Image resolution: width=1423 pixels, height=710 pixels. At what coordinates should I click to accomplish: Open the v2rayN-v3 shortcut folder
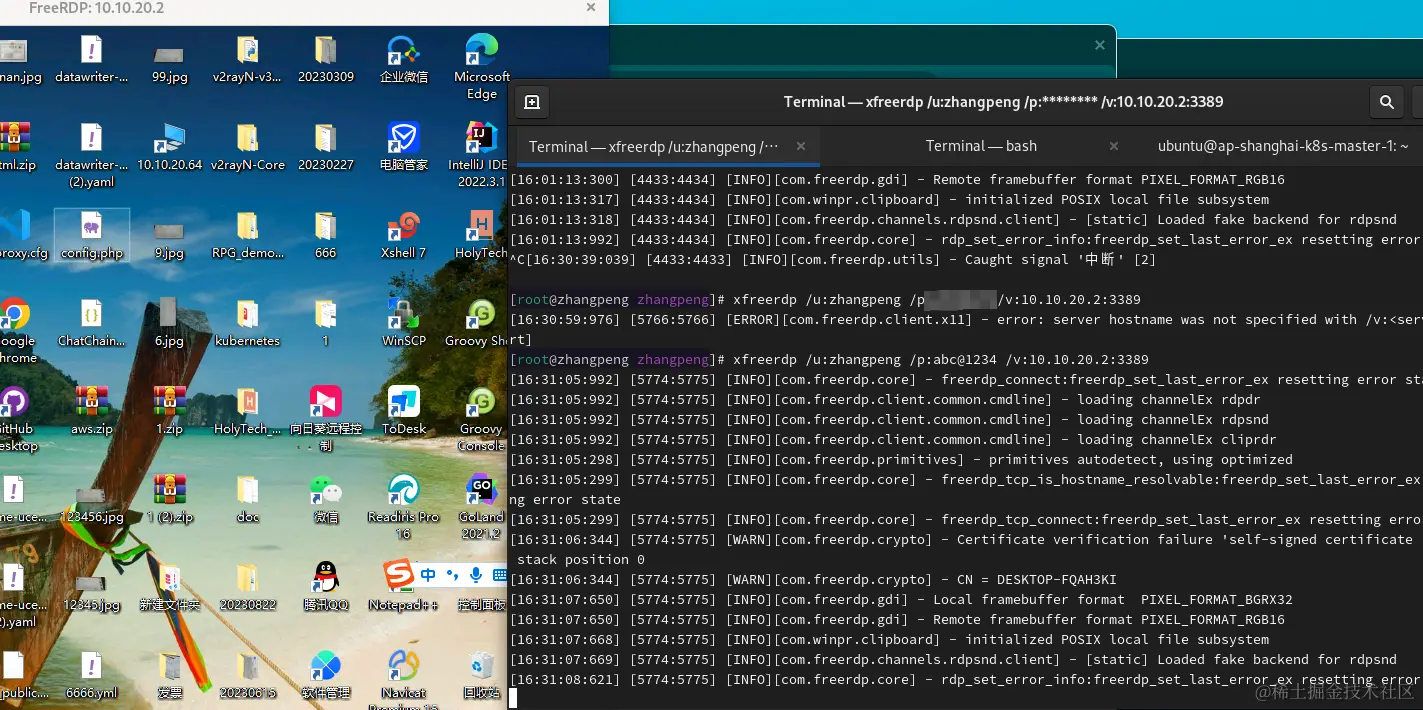(247, 59)
